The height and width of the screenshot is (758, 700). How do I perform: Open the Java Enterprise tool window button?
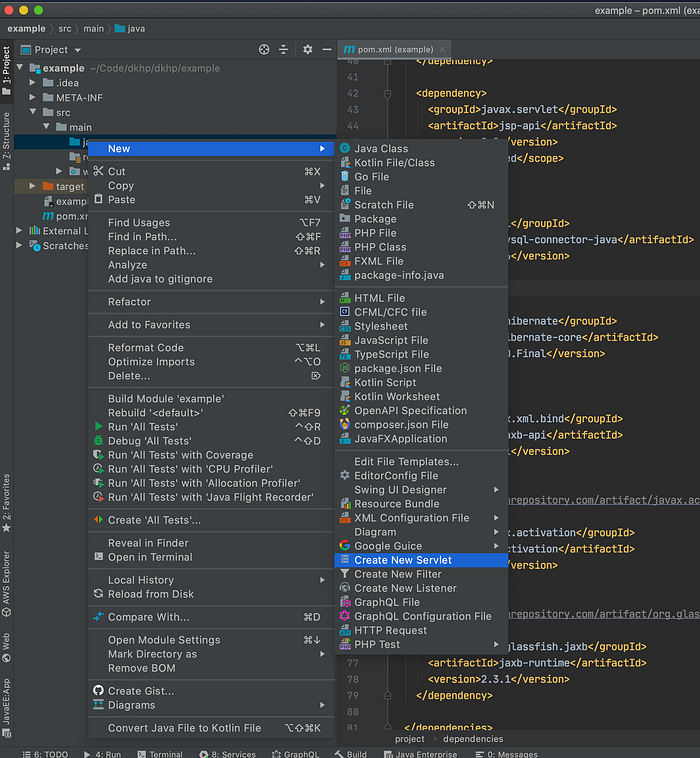tap(420, 754)
